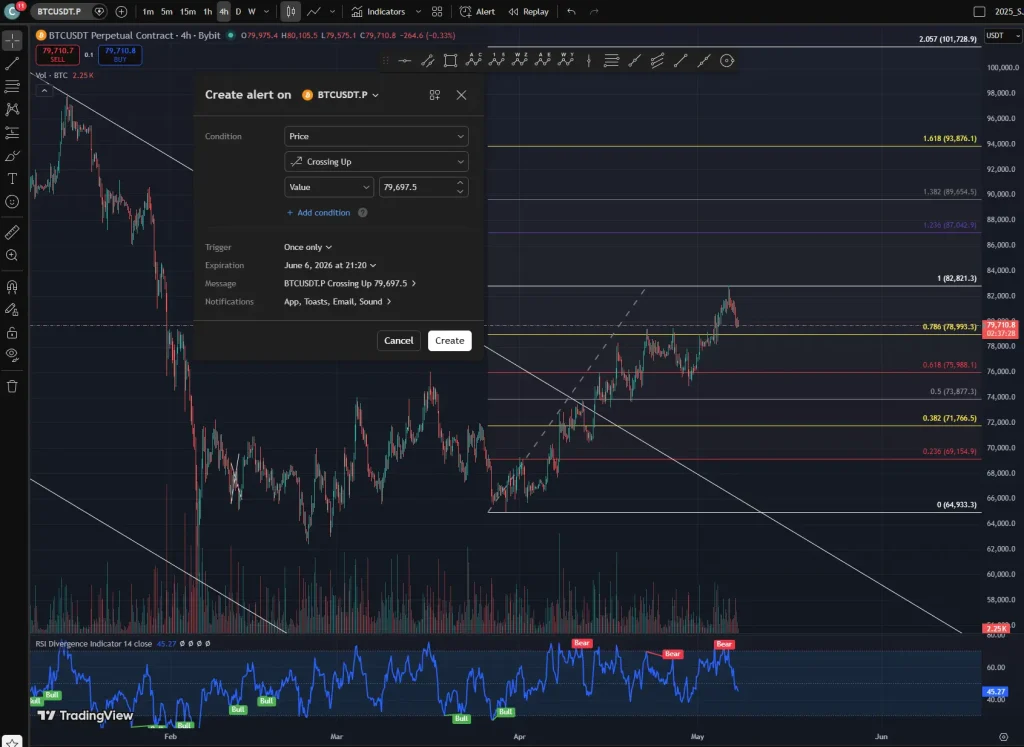1024x747 pixels.
Task: Select the D daily timeframe
Action: [x=238, y=12]
